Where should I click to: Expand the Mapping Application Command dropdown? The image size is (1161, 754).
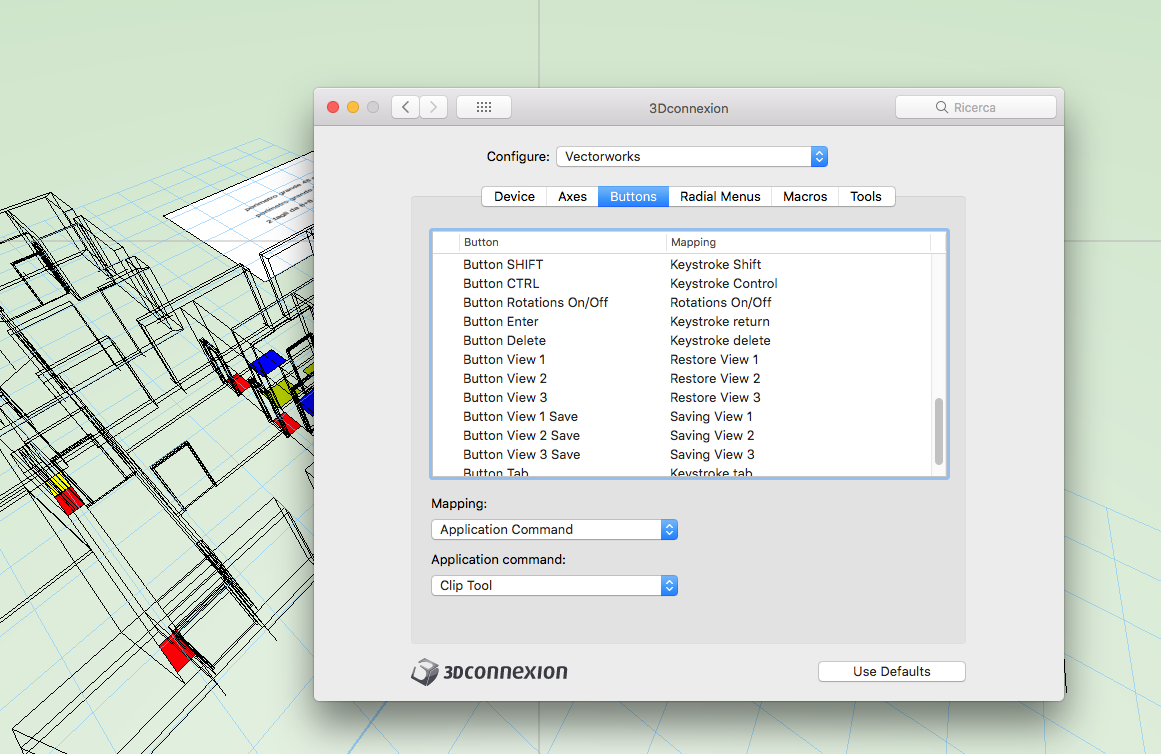554,529
